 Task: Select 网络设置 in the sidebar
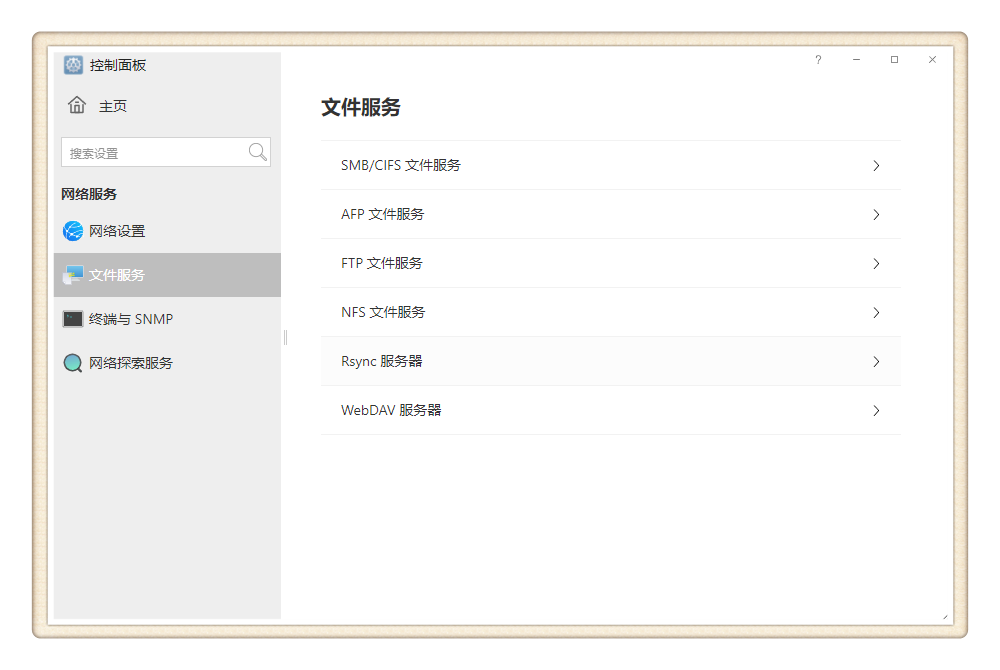[x=167, y=231]
